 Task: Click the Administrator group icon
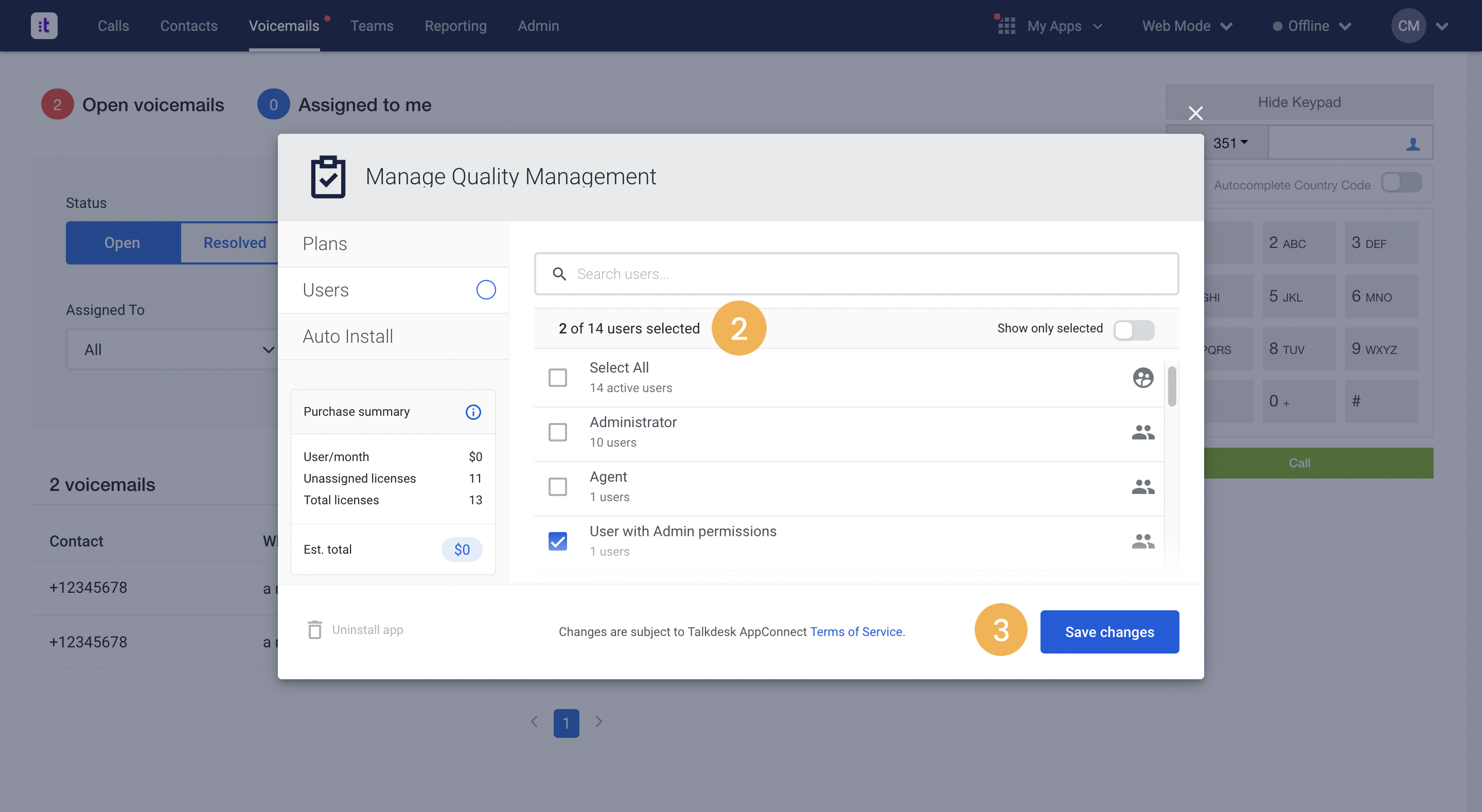[1142, 432]
